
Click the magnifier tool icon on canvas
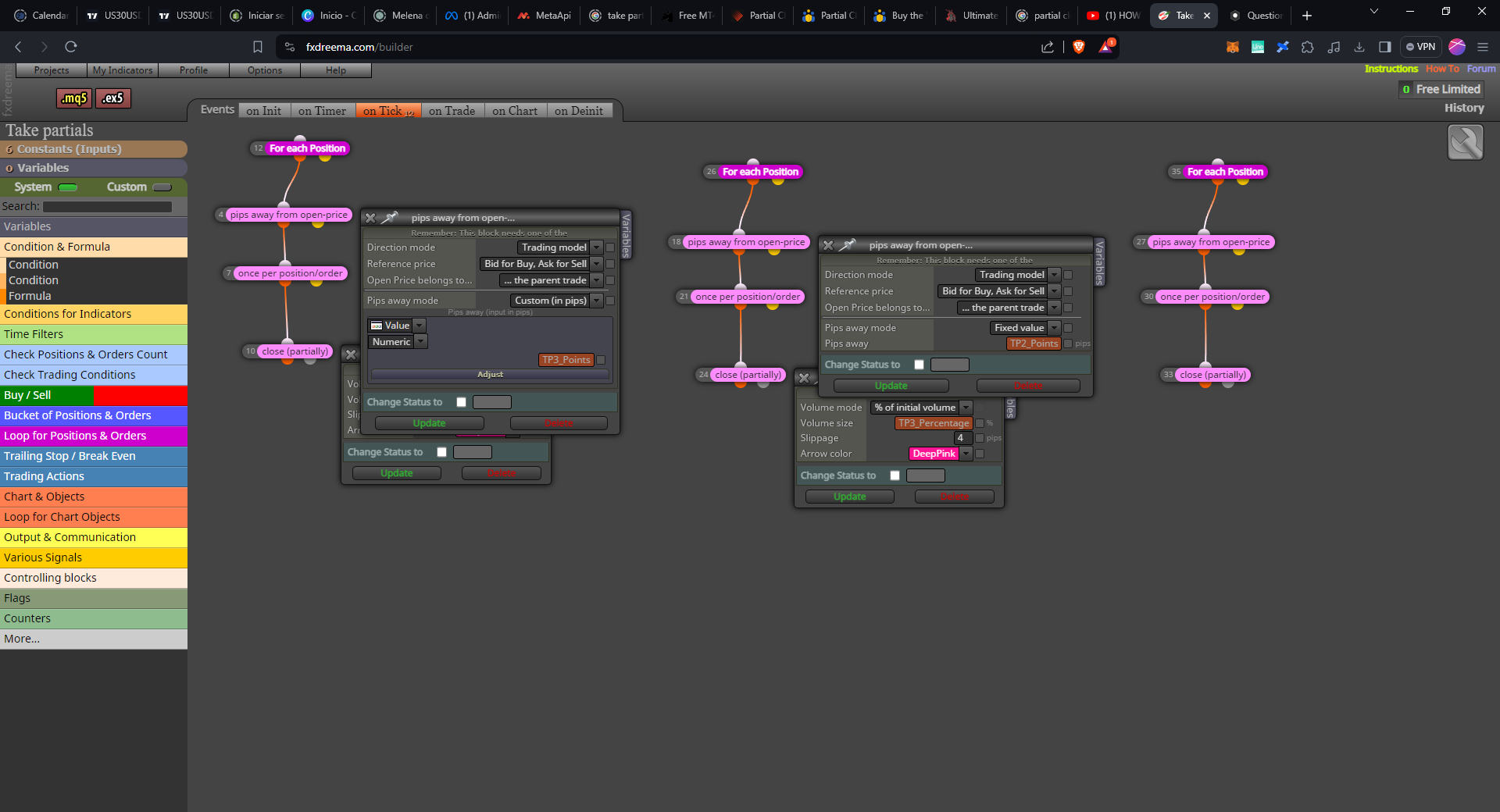[1465, 143]
